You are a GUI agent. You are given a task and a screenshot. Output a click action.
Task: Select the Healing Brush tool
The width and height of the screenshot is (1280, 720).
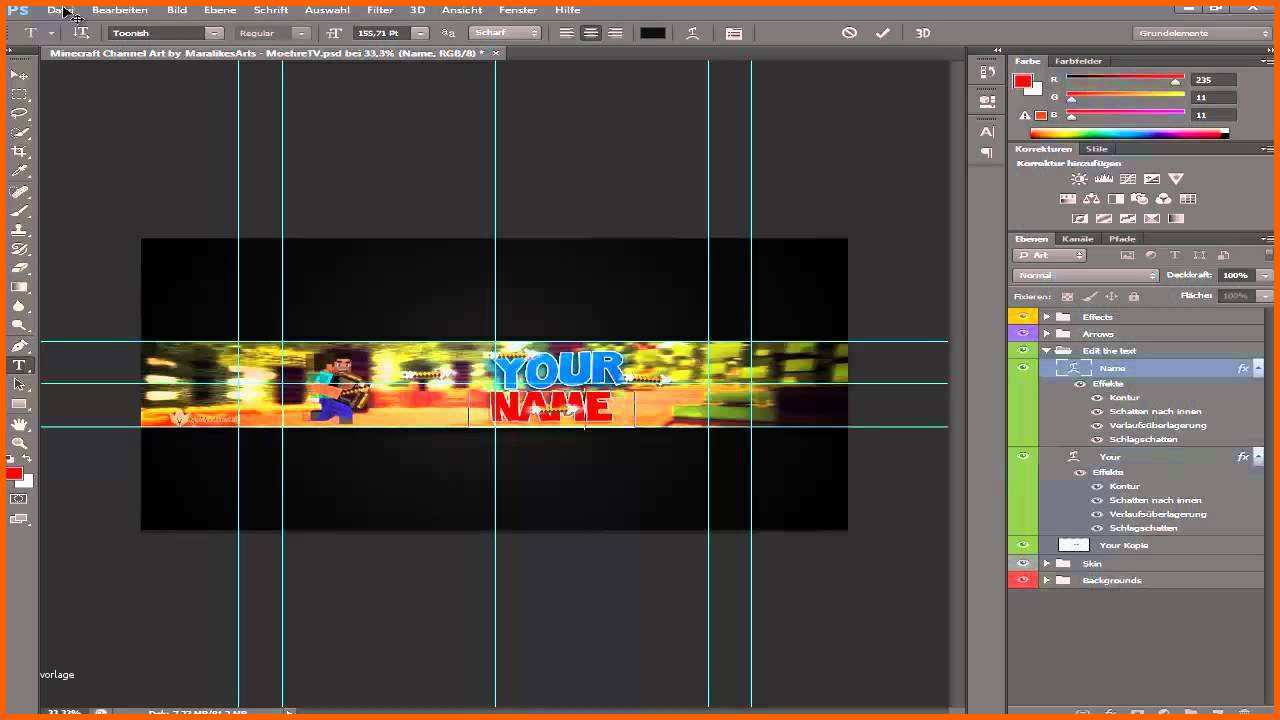(19, 192)
